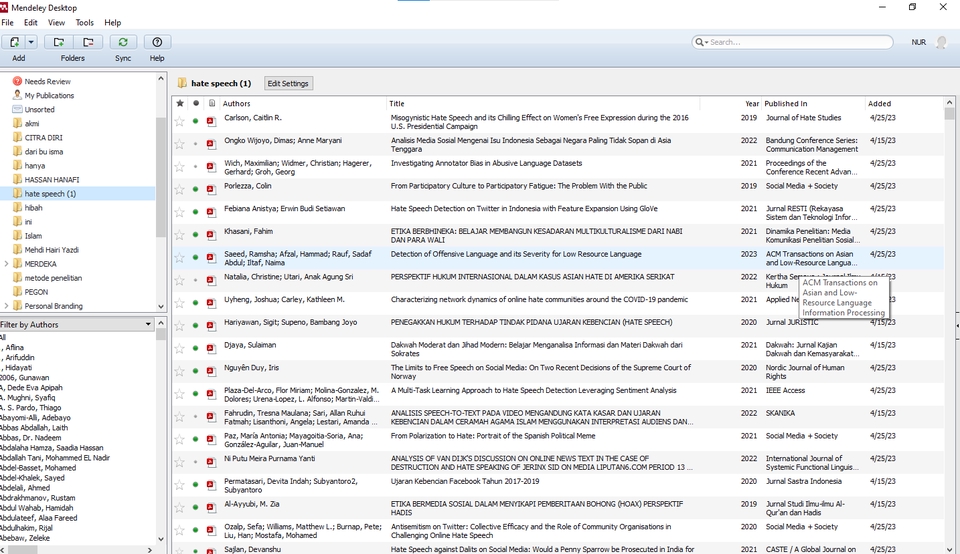960x554 pixels.
Task: Sort by read/unread dot column header
Action: (196, 103)
